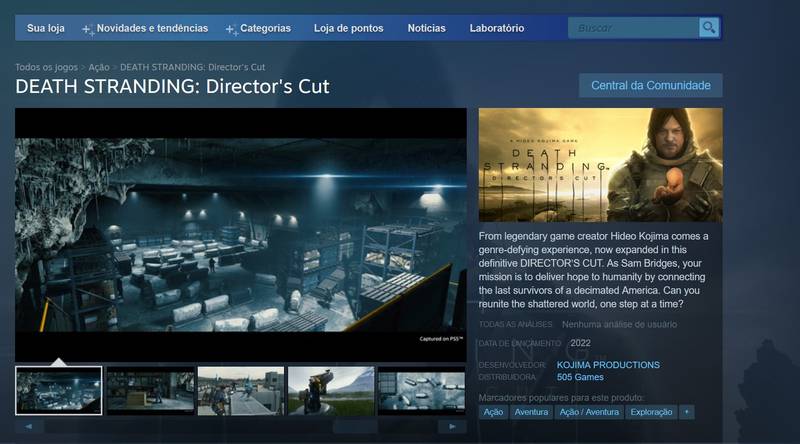This screenshot has height=444, width=800.
Task: Open the Categorias menu
Action: click(265, 28)
